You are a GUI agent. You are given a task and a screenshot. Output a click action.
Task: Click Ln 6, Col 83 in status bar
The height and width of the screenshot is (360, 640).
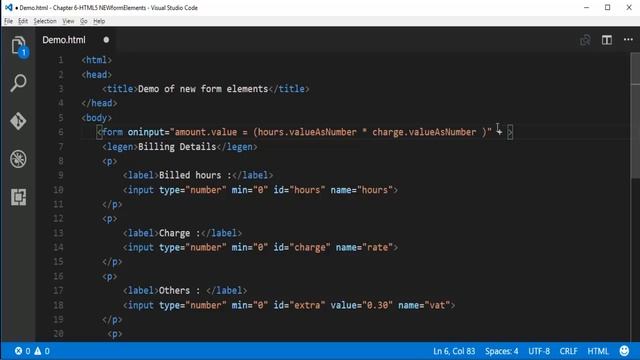[454, 351]
